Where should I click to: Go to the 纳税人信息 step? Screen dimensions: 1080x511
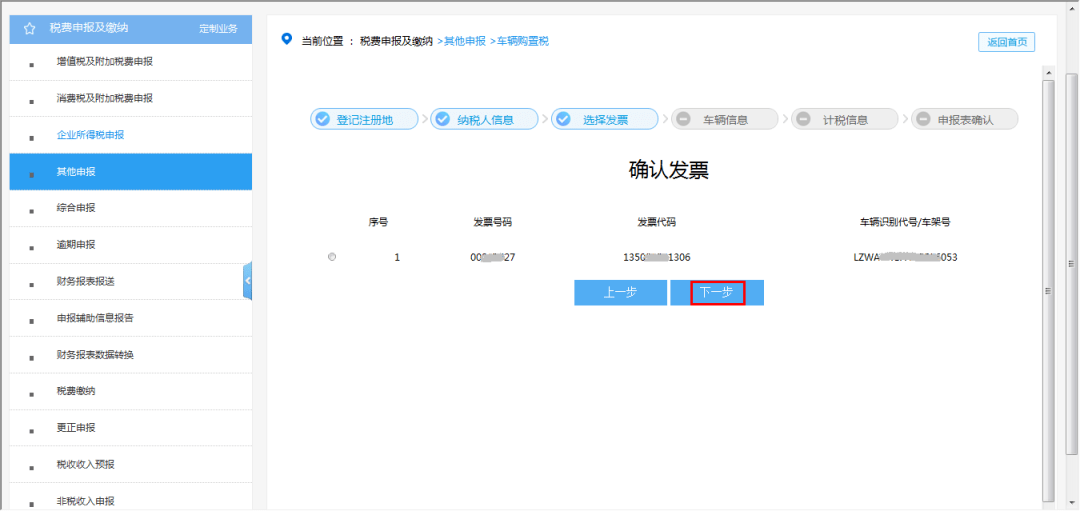click(485, 119)
